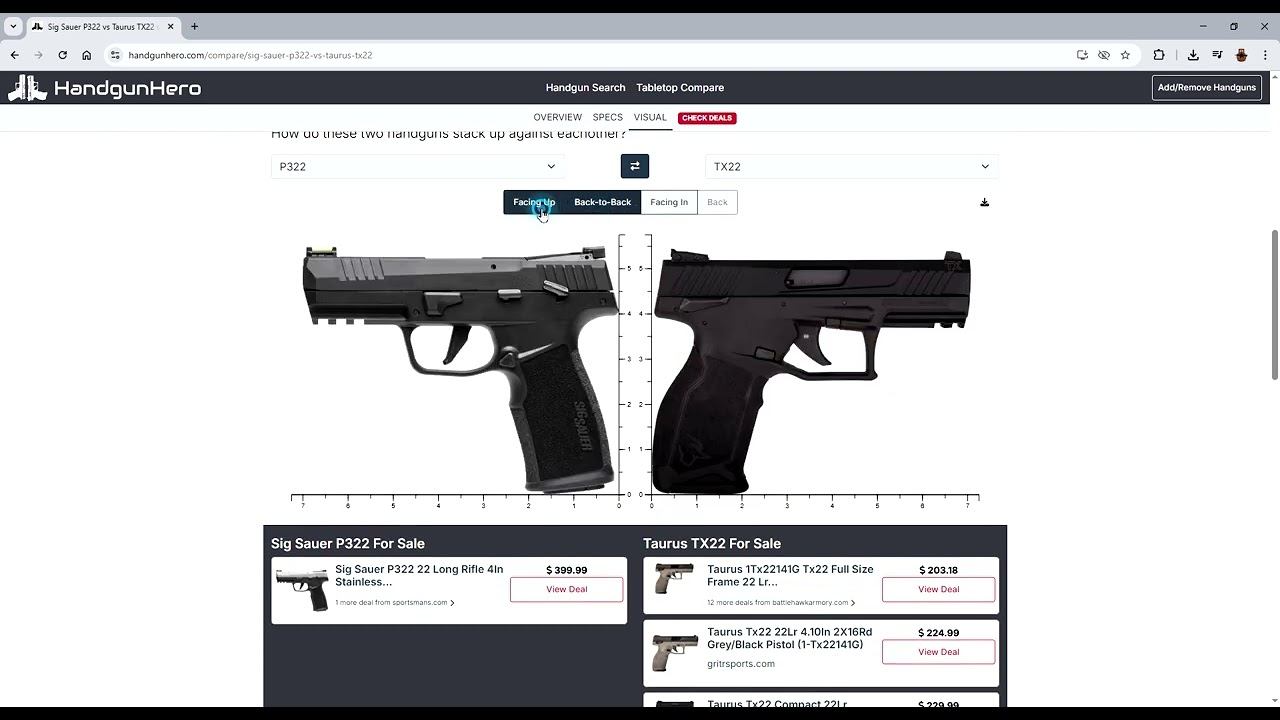1280x720 pixels.
Task: Click the Sig Sauer P322 For Sale heading
Action: (348, 544)
